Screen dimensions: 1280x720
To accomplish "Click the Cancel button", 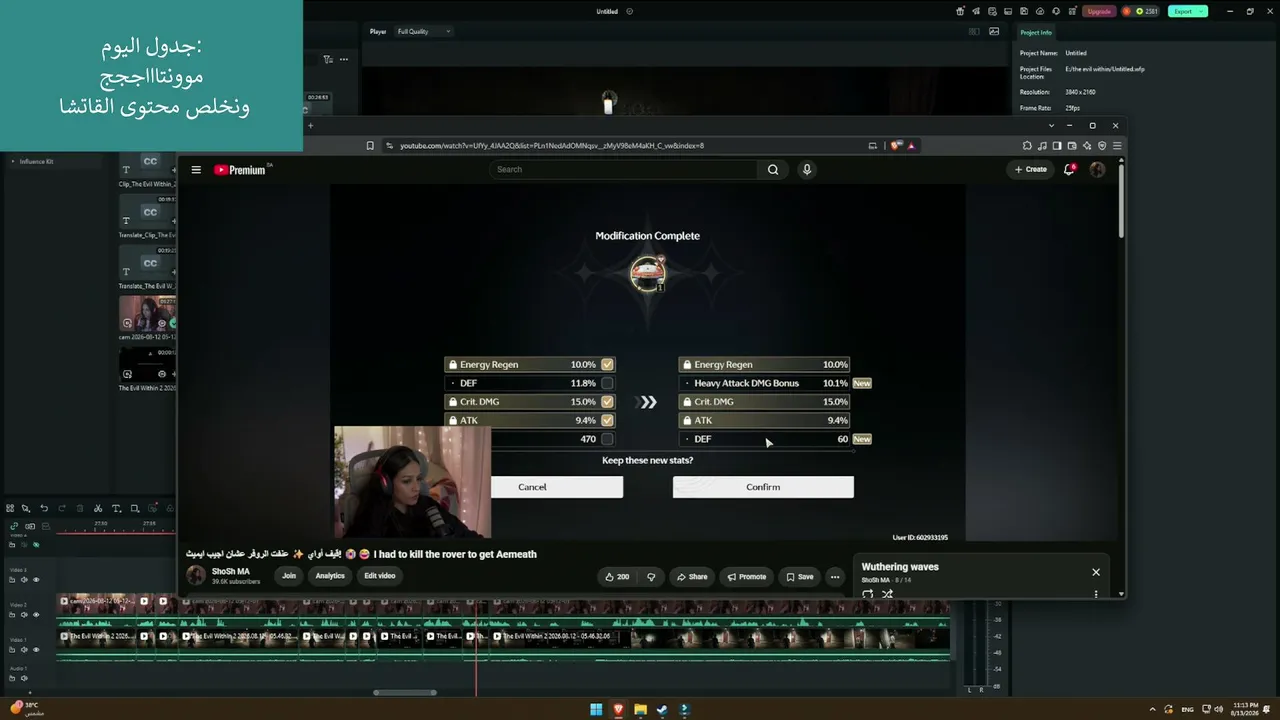I will [x=556, y=487].
